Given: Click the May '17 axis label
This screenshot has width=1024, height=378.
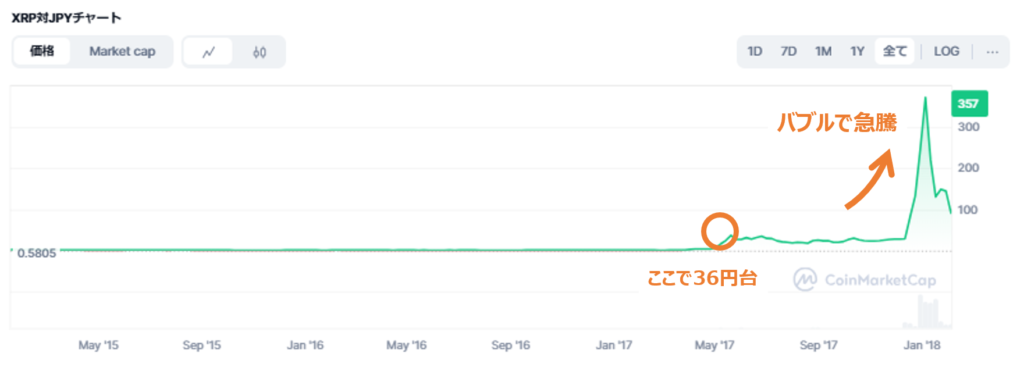Looking at the screenshot, I should tap(720, 345).
